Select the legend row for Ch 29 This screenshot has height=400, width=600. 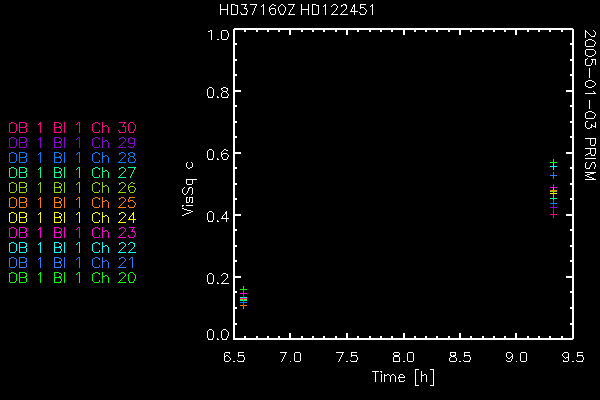pyautogui.click(x=72, y=142)
